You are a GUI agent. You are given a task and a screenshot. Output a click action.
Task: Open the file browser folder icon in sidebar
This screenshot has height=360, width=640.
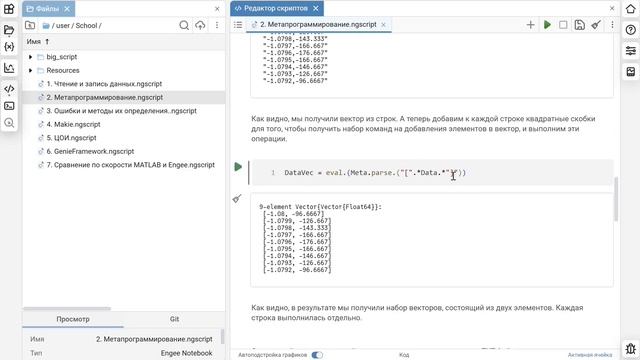click(x=9, y=29)
